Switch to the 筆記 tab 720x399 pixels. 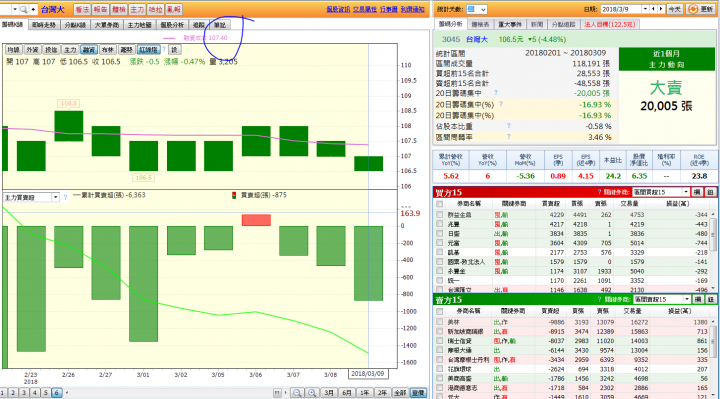[x=219, y=25]
